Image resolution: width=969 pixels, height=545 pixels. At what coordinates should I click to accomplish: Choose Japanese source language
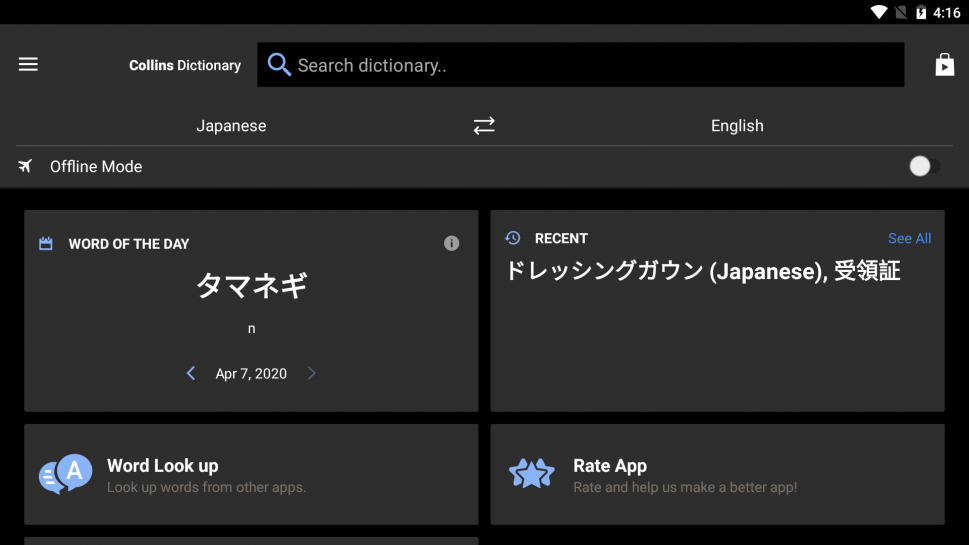coord(231,125)
